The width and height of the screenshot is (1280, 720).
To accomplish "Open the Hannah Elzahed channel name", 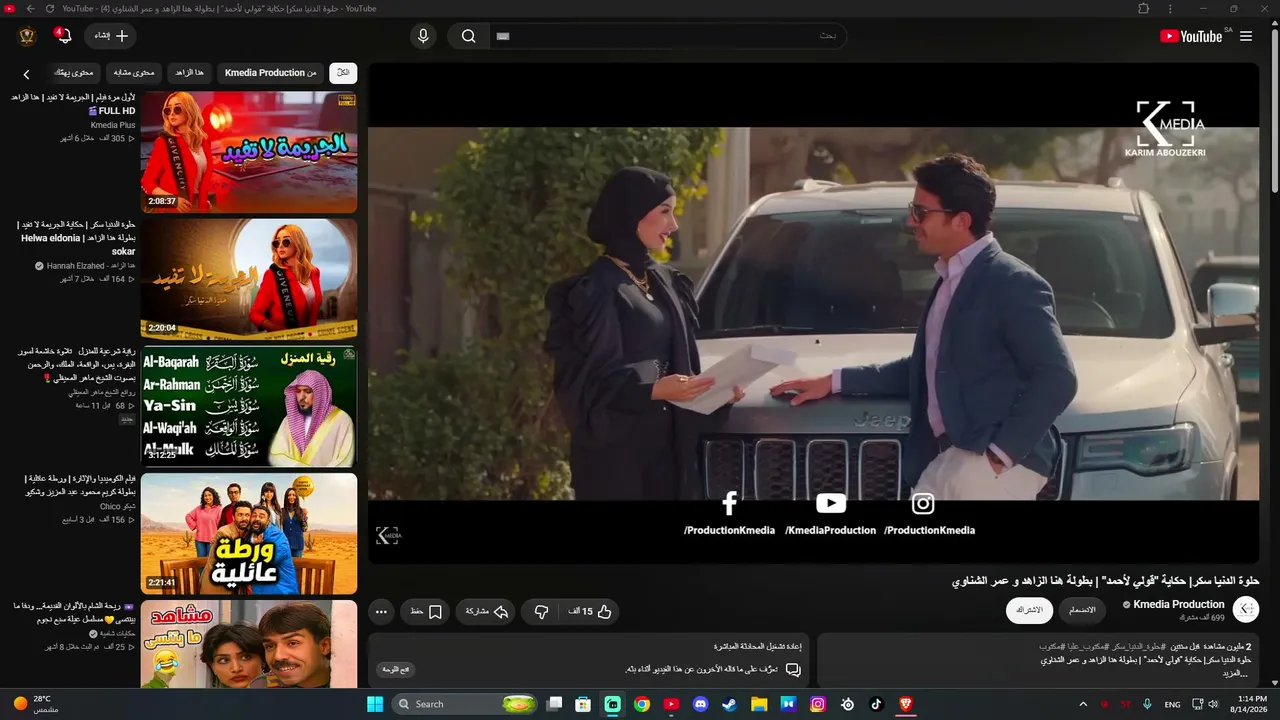I will [x=91, y=265].
